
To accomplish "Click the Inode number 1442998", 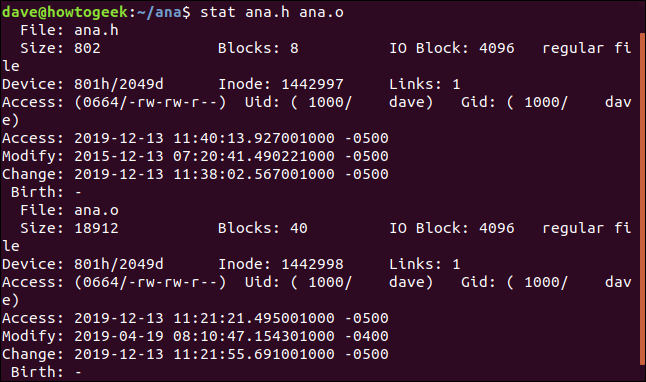I will coord(312,264).
